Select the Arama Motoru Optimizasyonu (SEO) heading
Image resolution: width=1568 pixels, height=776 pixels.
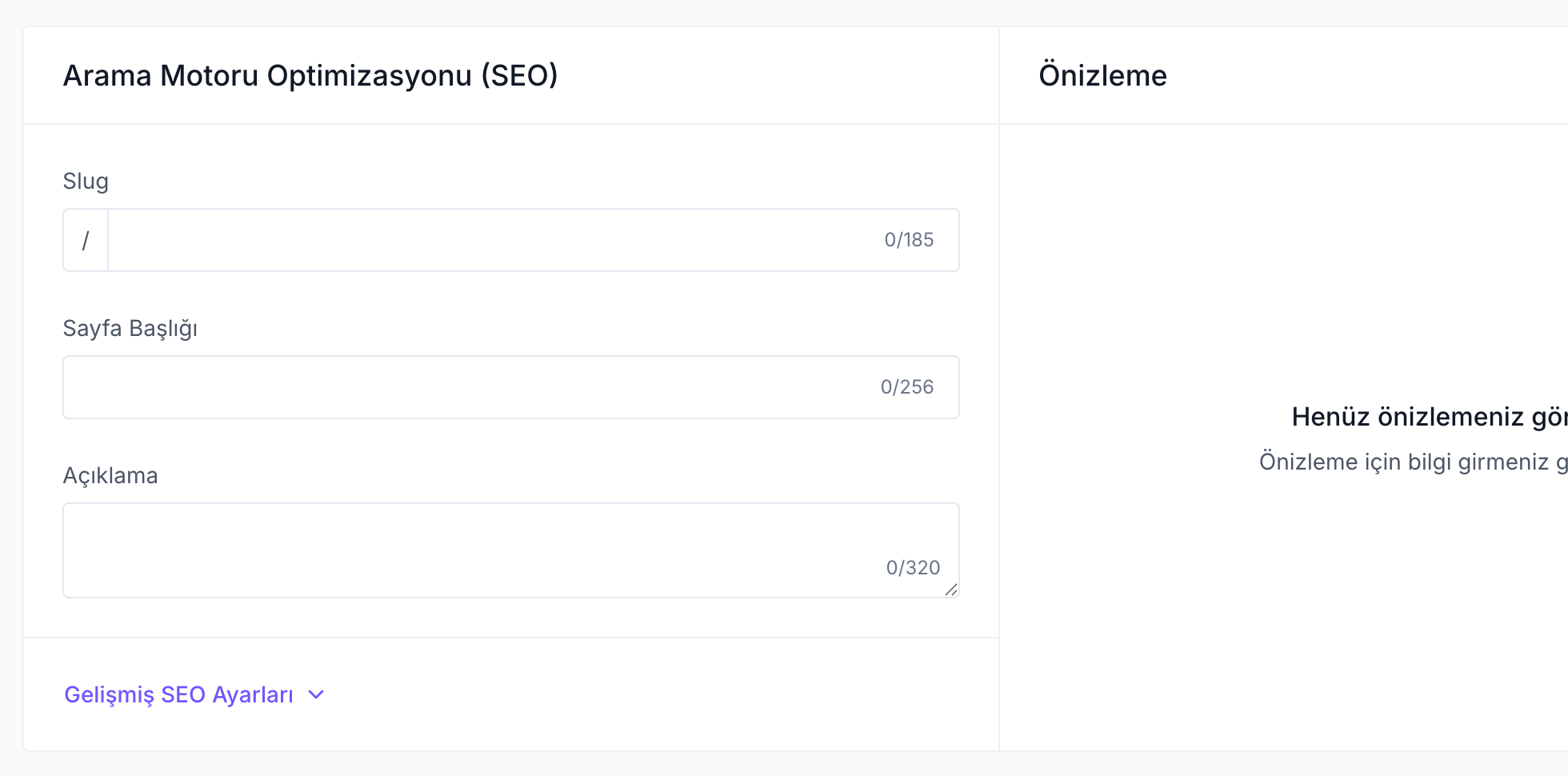[x=311, y=75]
